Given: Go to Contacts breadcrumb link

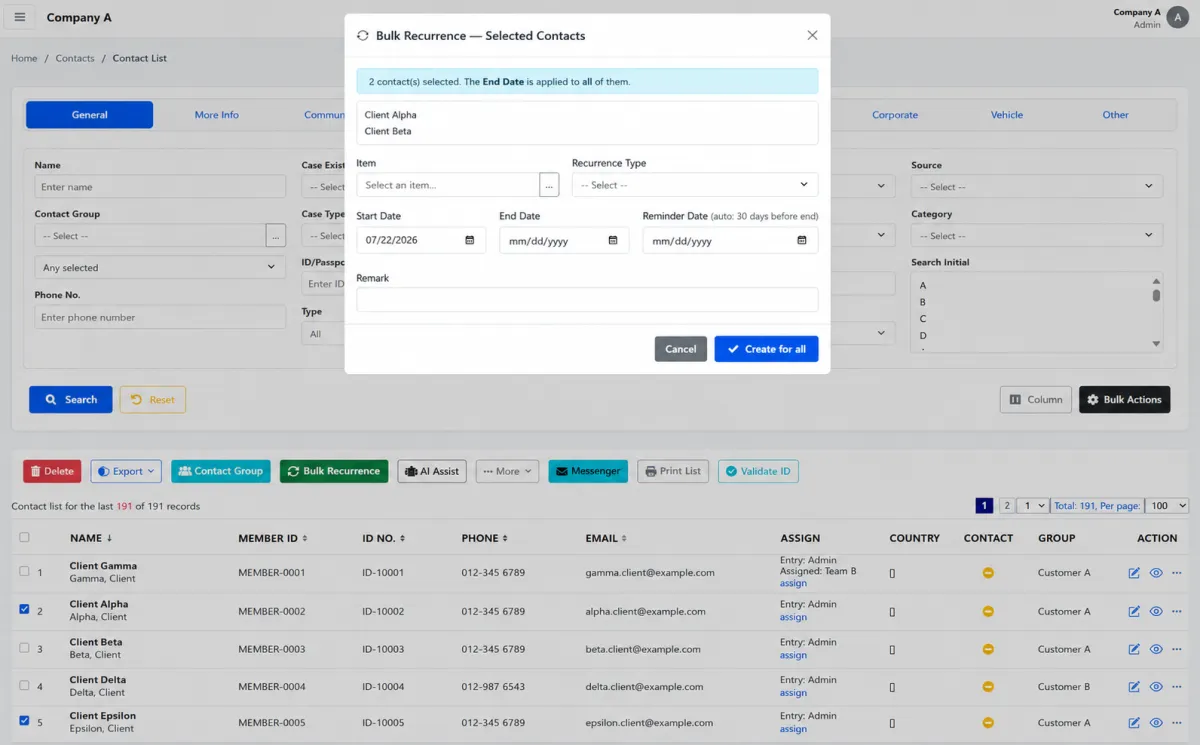Looking at the screenshot, I should click(x=75, y=58).
